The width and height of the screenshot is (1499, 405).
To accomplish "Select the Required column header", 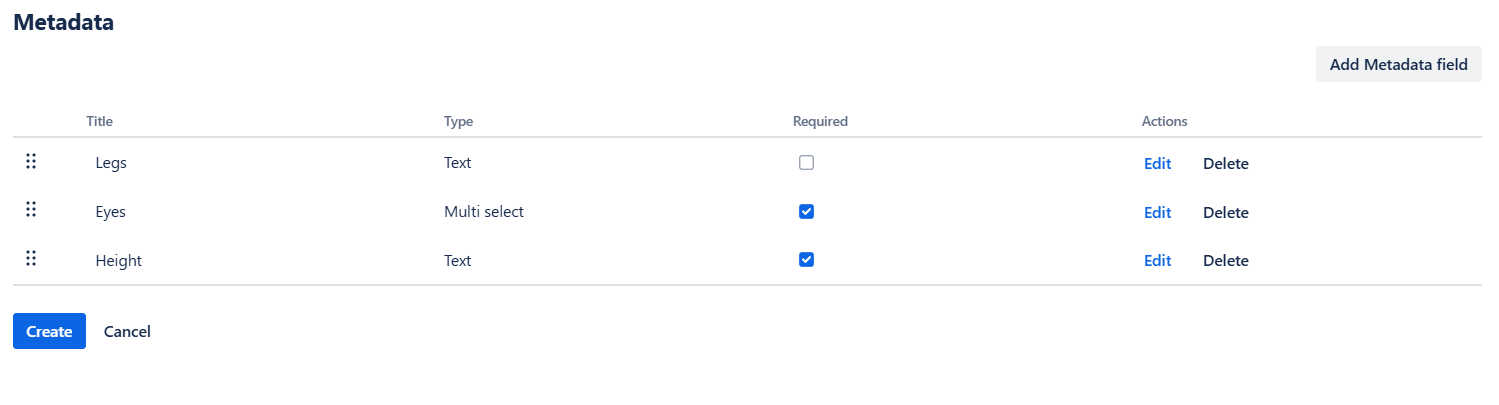I will [x=820, y=121].
